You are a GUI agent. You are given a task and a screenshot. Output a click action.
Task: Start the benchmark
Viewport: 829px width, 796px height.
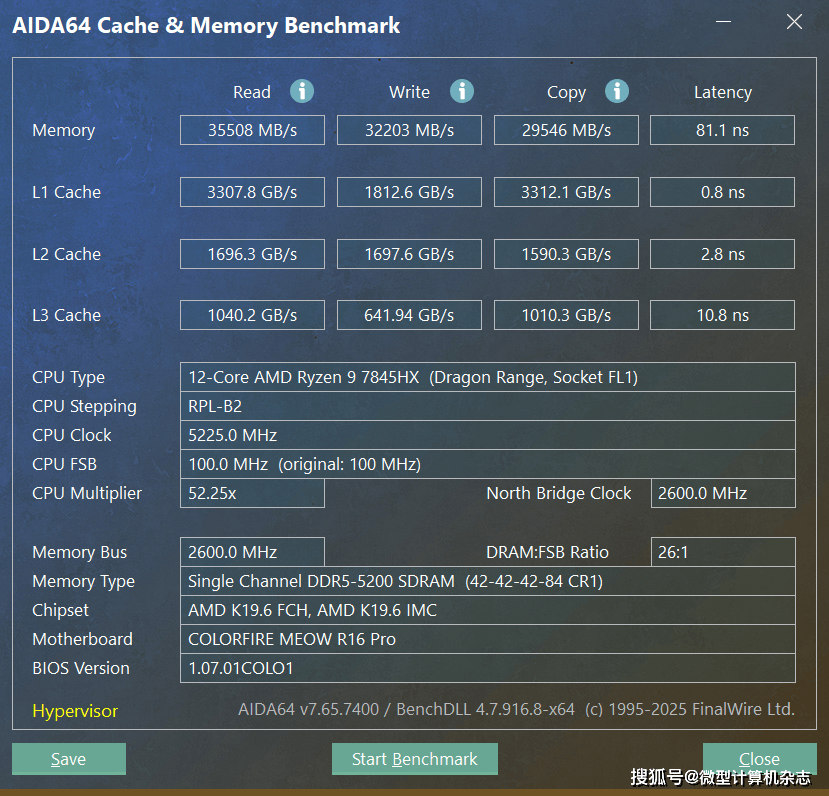click(414, 759)
